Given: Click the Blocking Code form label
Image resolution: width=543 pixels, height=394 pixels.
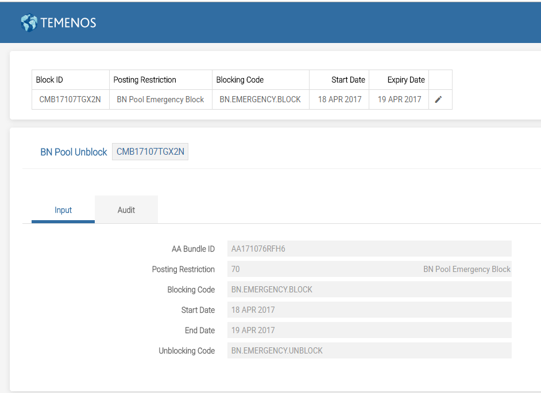Looking at the screenshot, I should 191,289.
